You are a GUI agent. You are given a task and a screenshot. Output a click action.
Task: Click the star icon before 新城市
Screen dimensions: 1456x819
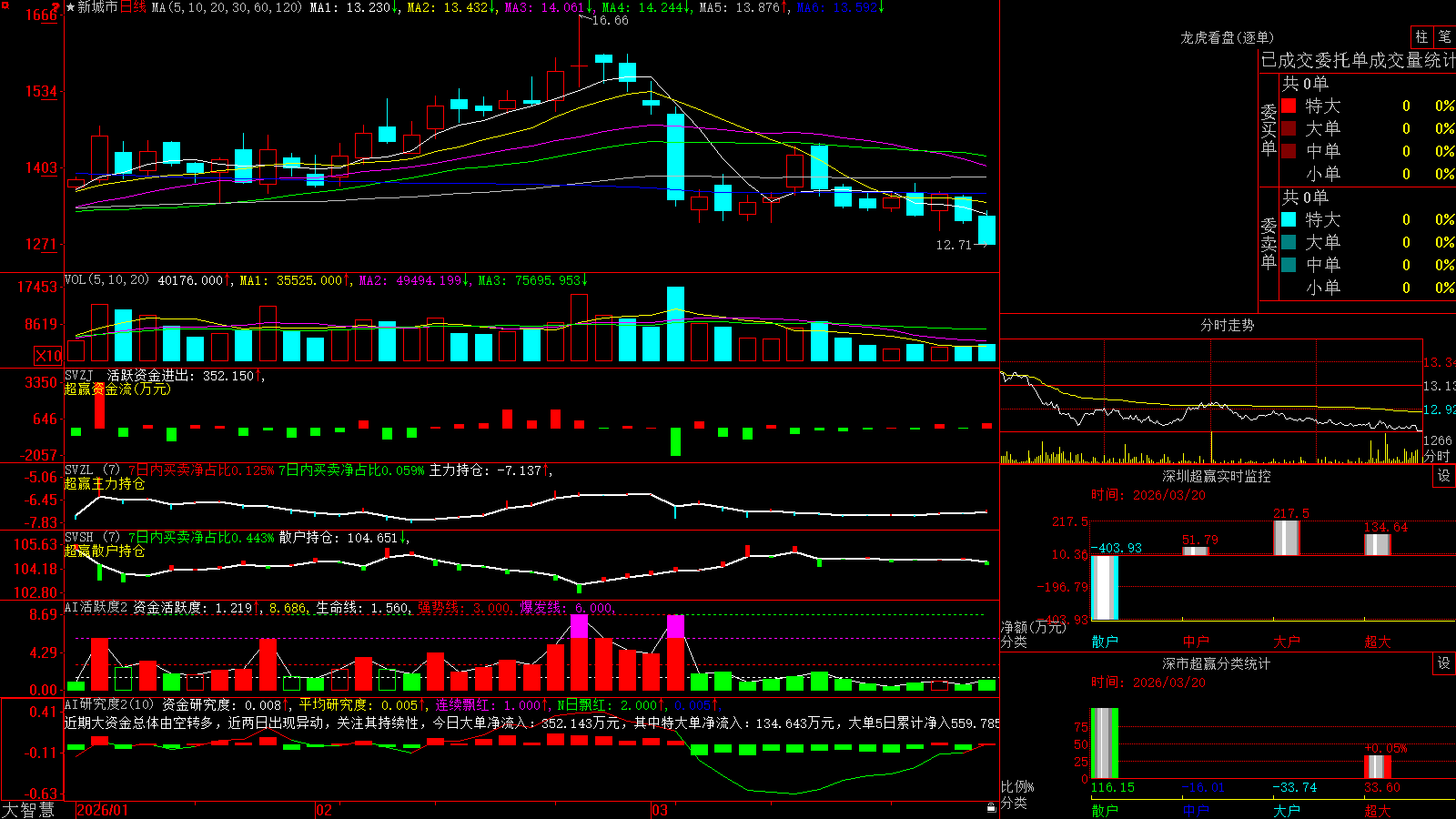click(x=71, y=7)
